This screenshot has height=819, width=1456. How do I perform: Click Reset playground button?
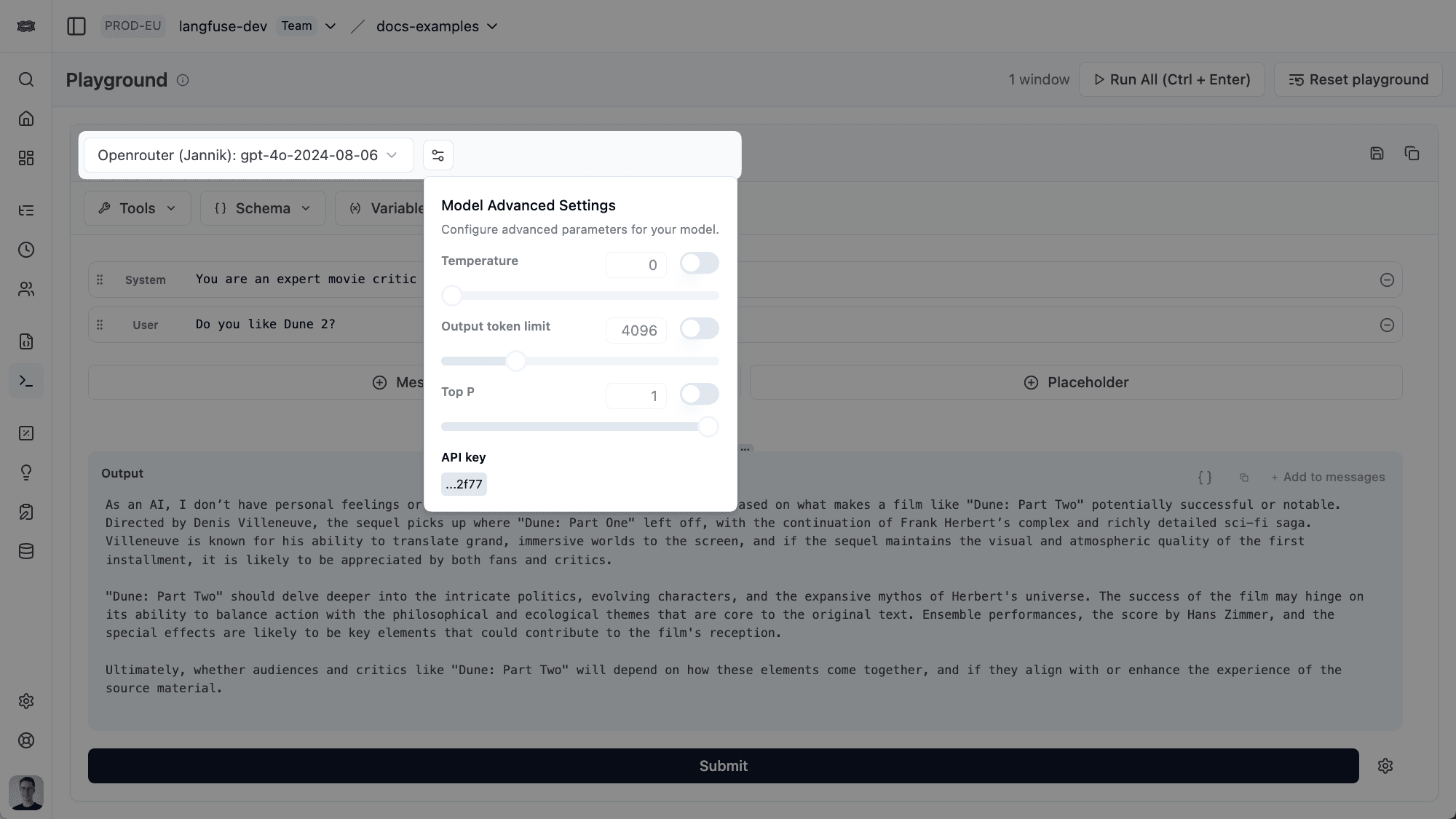tap(1358, 79)
